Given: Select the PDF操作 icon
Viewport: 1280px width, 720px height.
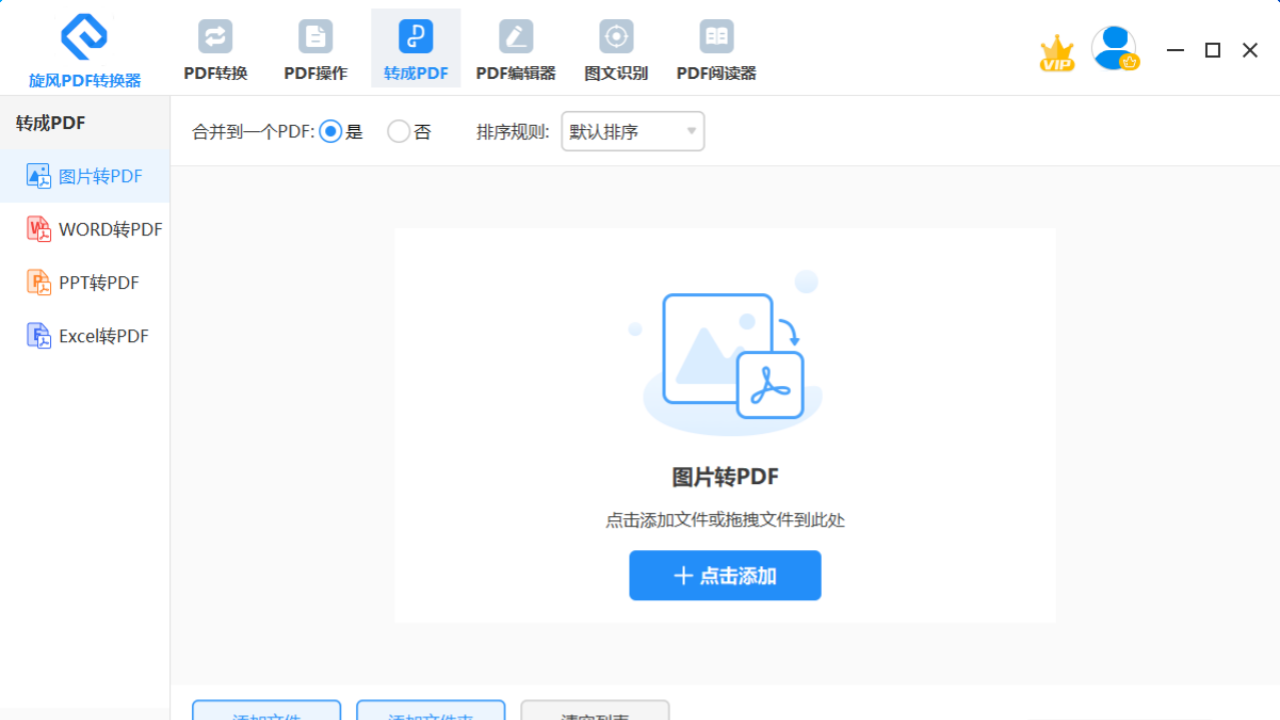Looking at the screenshot, I should (x=315, y=47).
